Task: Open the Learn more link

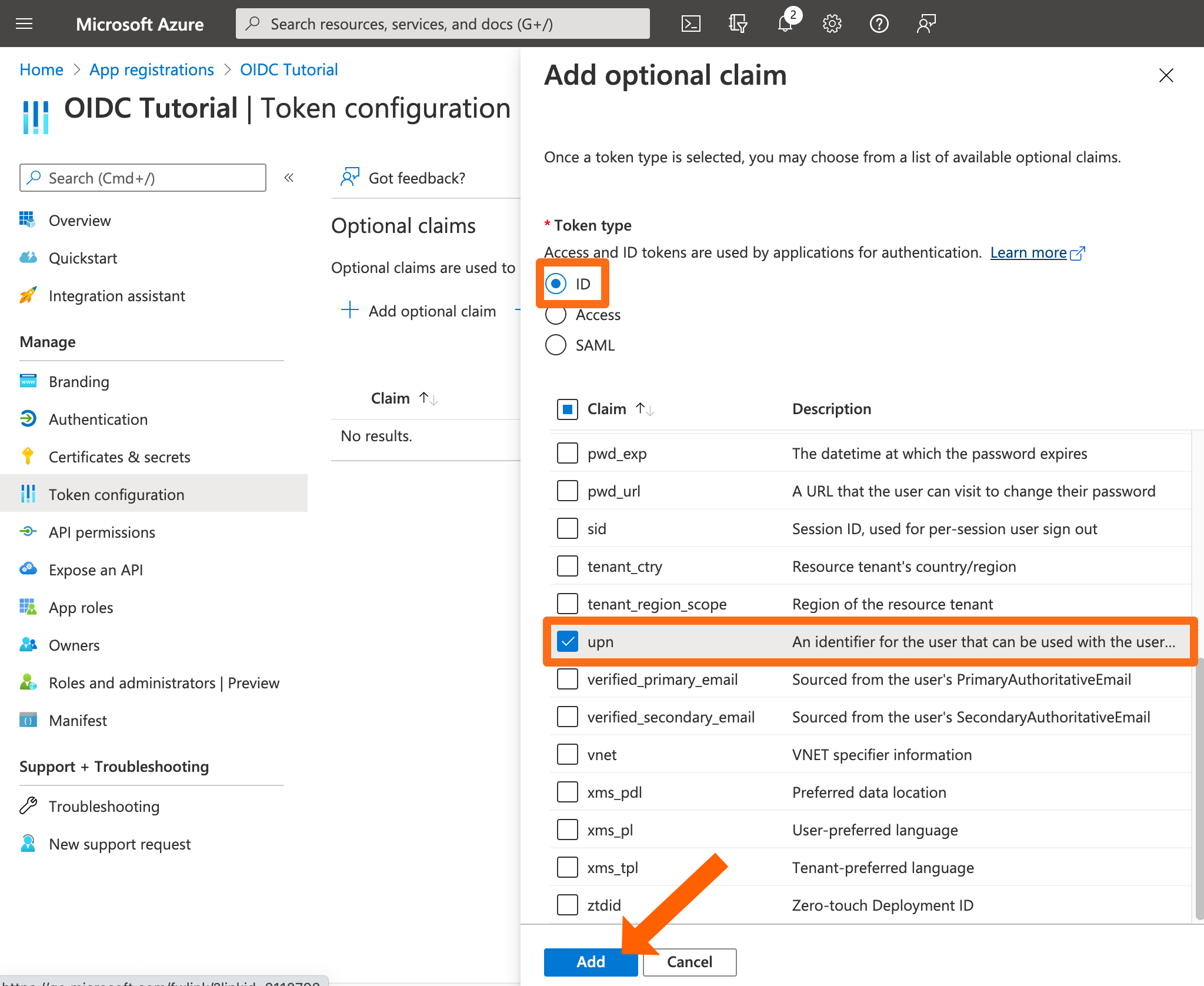Action: tap(1028, 252)
